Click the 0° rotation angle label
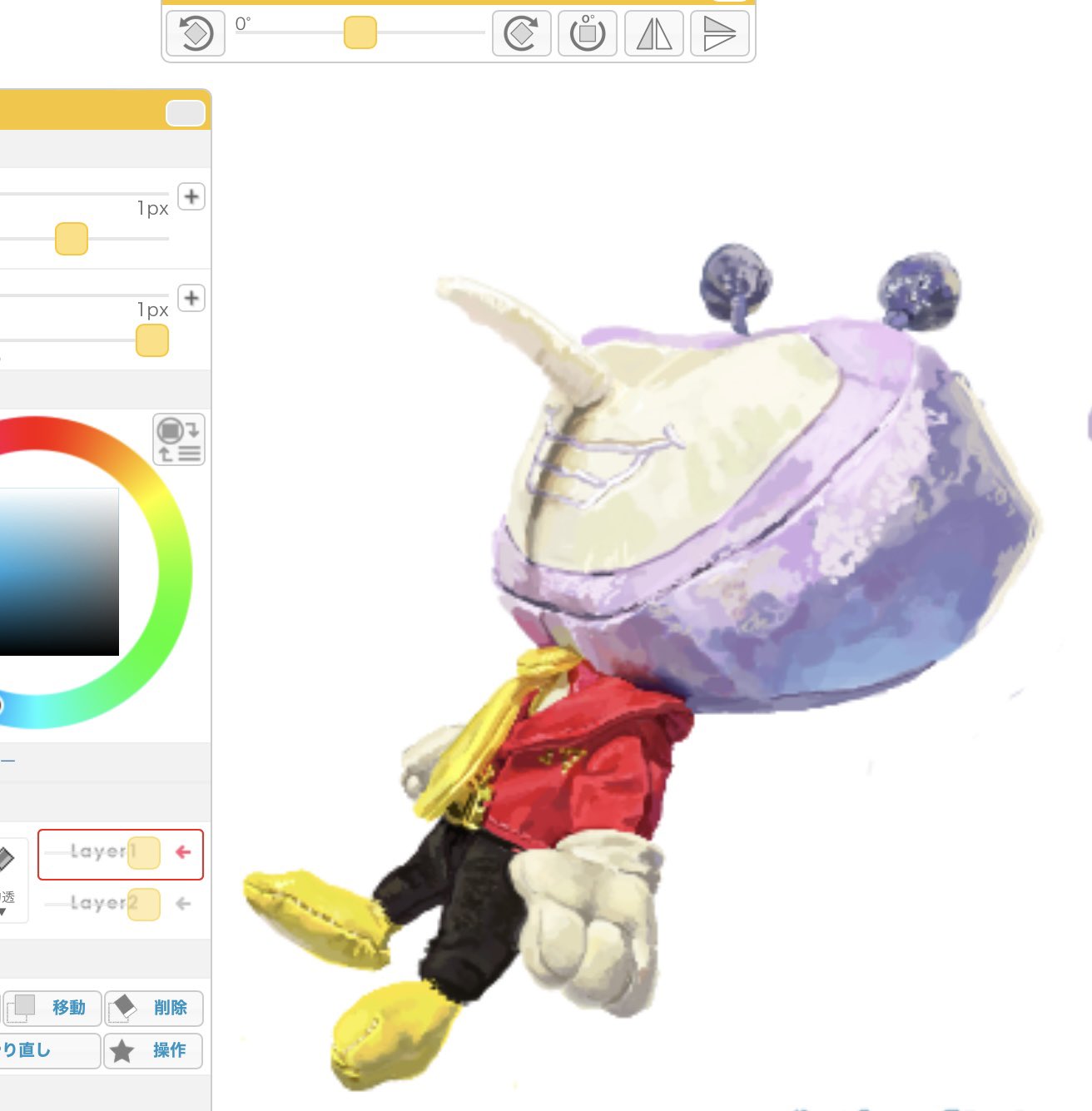This screenshot has height=1111, width=1092. (x=242, y=24)
